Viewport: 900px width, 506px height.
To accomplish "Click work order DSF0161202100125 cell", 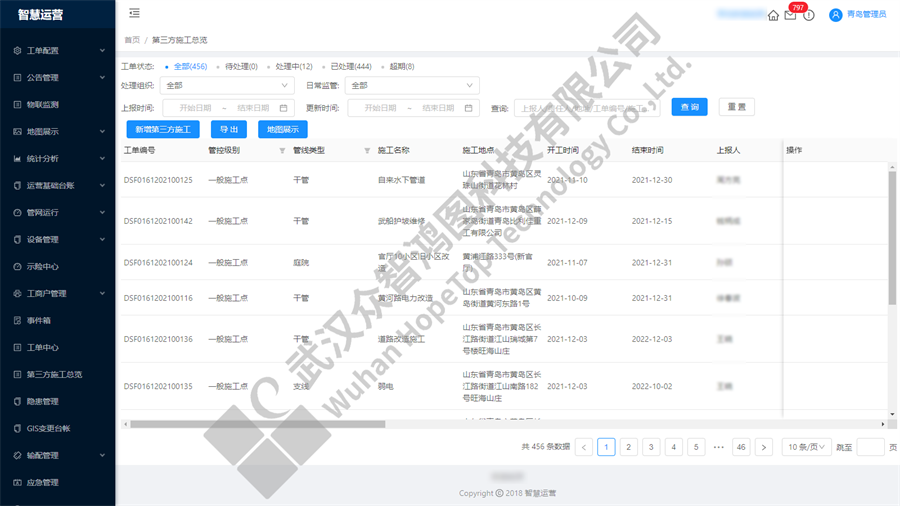I will 158,180.
